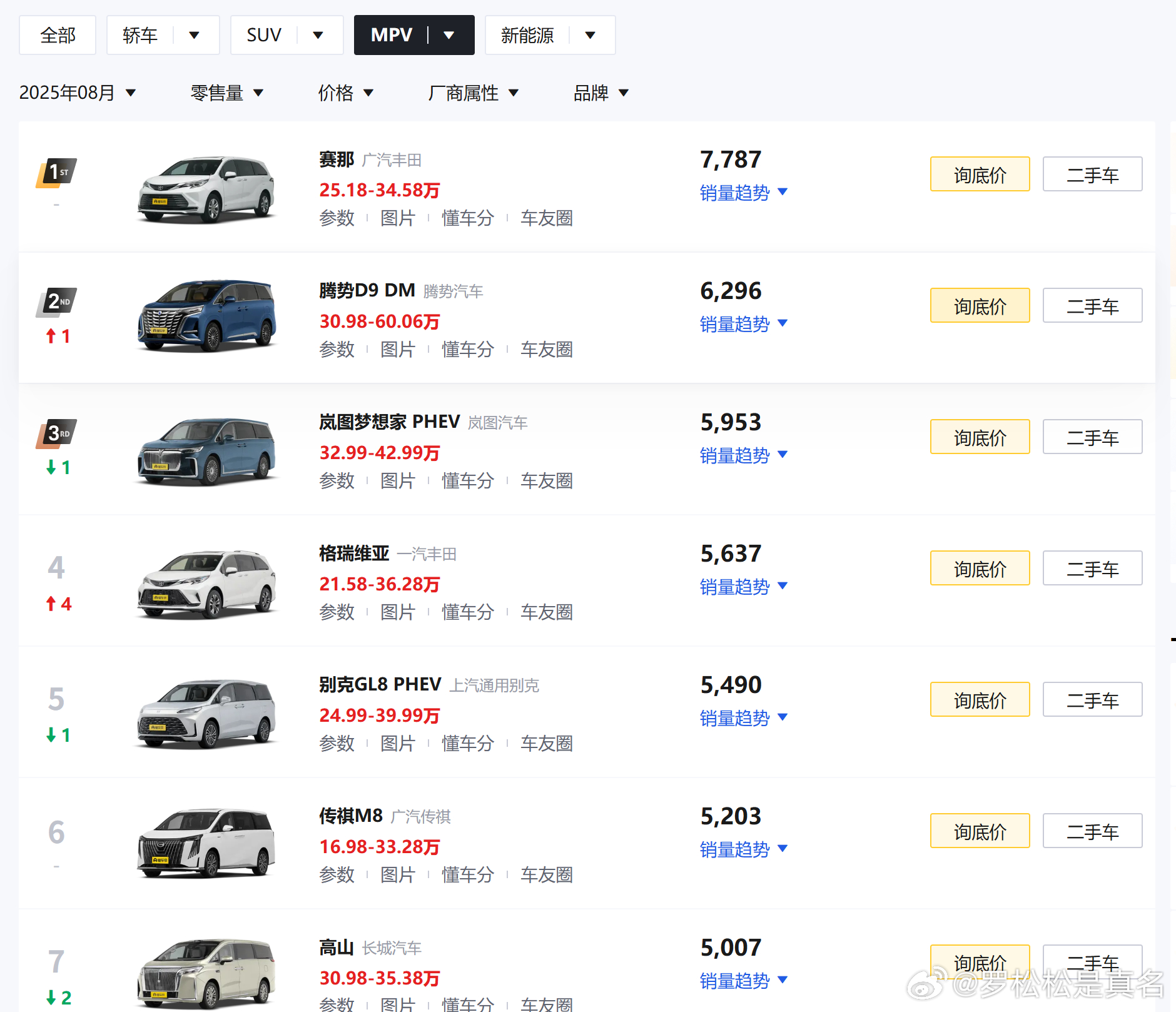Click 二手车 button for 格瑞维亚
Viewport: 1176px width, 1012px height.
coord(1092,569)
